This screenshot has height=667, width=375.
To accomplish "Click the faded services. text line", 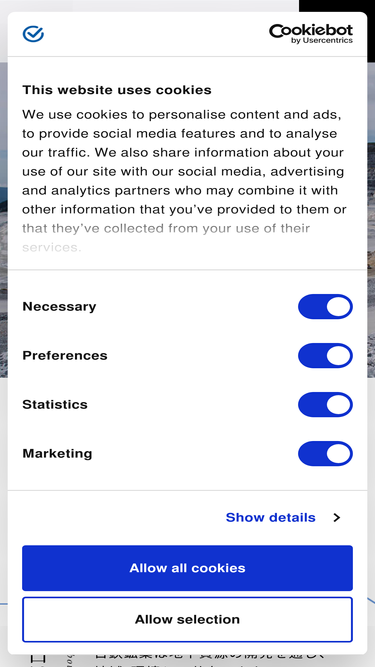I will pos(51,247).
